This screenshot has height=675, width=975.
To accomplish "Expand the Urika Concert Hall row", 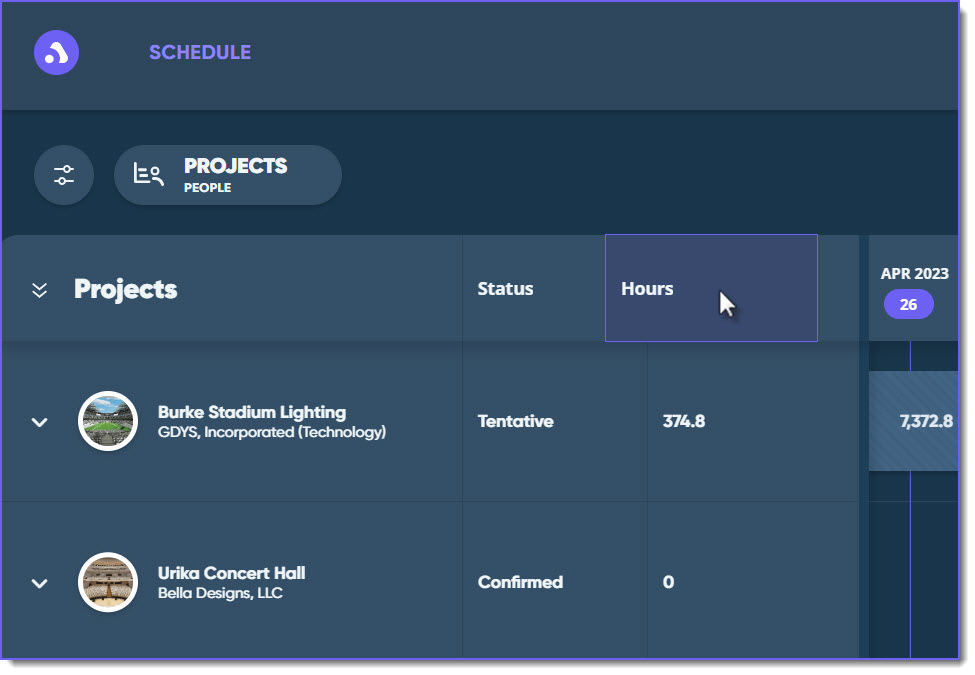I will coord(39,582).
